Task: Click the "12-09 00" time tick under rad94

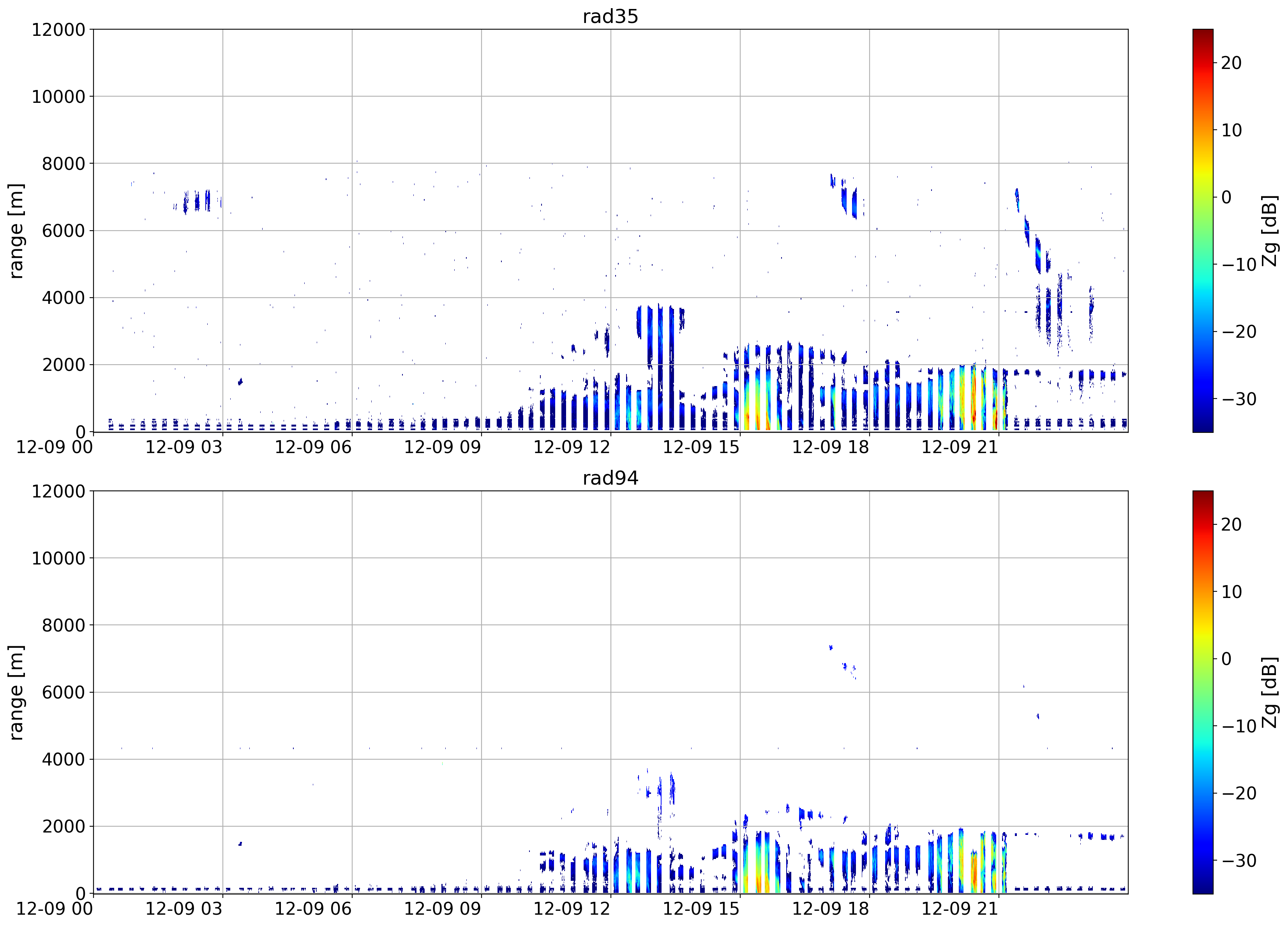Action: (55, 909)
